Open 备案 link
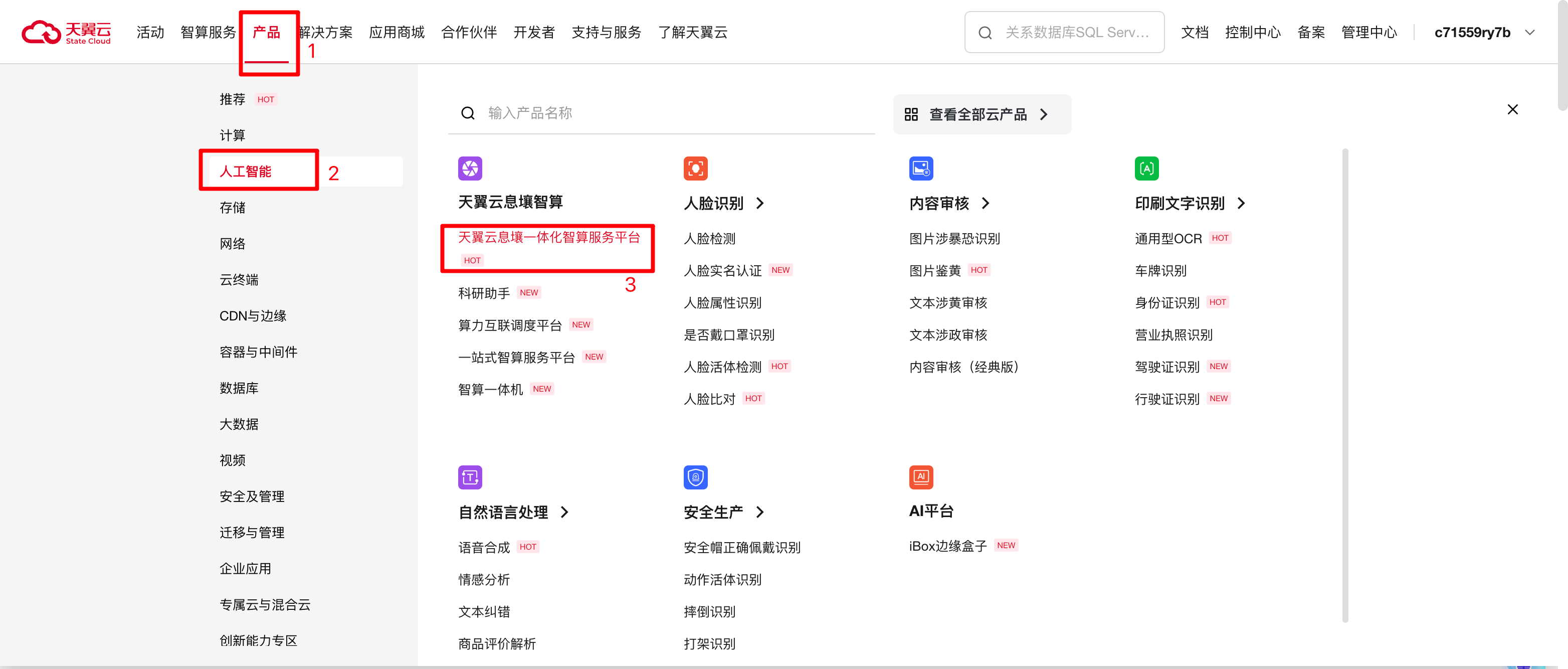Image resolution: width=1568 pixels, height=669 pixels. (1311, 32)
